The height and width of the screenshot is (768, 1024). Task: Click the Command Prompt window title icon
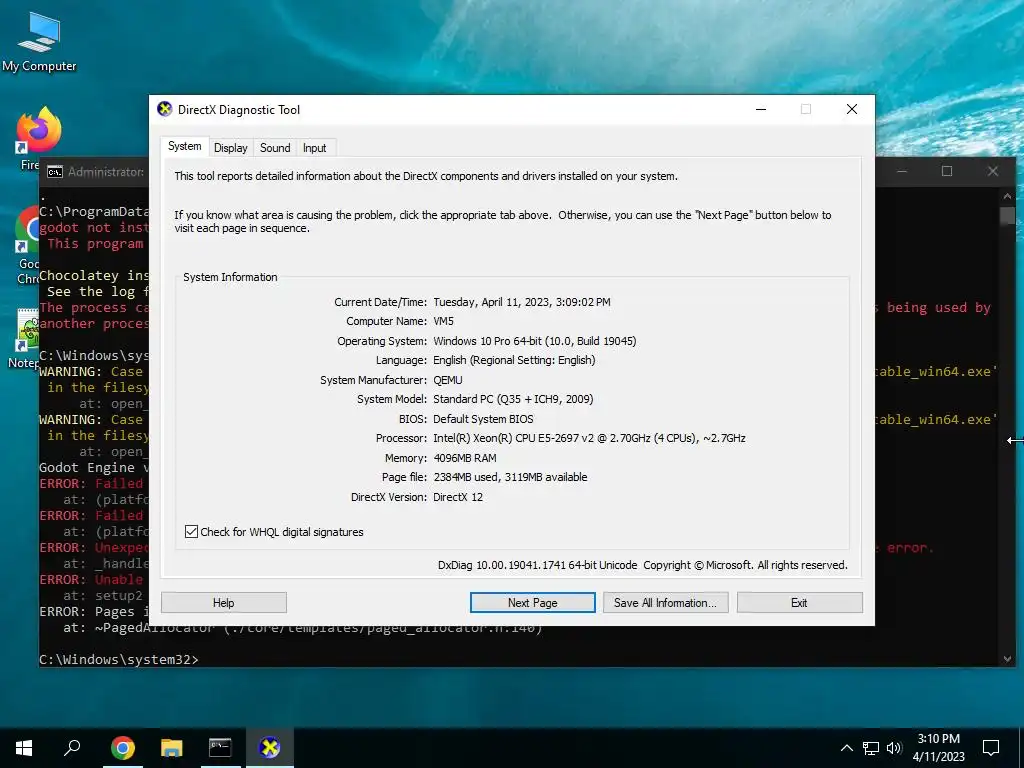coord(55,172)
